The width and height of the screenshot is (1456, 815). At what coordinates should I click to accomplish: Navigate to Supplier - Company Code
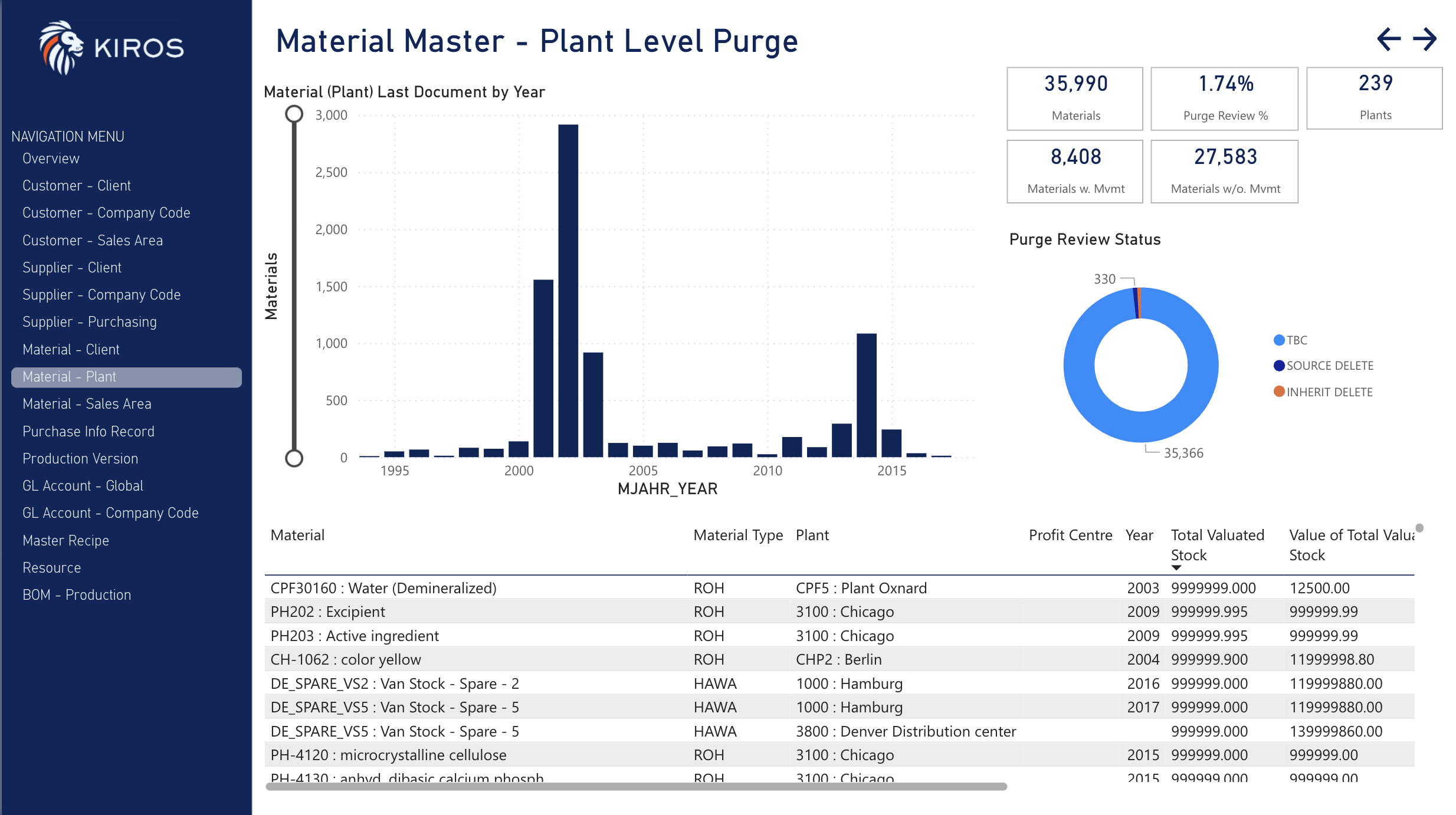pos(101,295)
